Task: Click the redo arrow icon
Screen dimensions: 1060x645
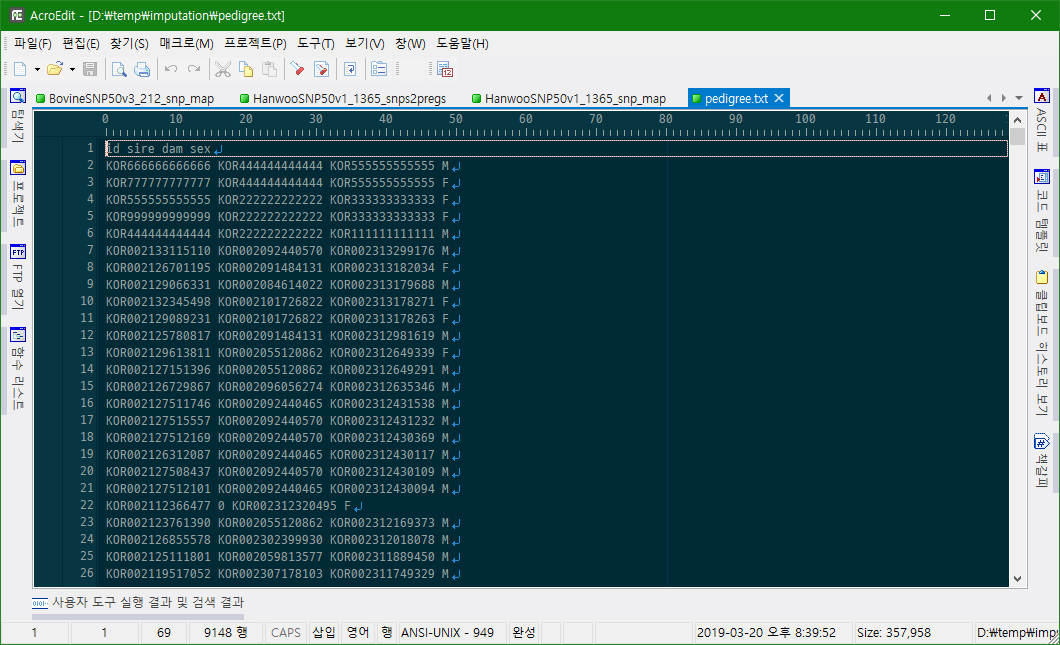Action: [x=194, y=69]
